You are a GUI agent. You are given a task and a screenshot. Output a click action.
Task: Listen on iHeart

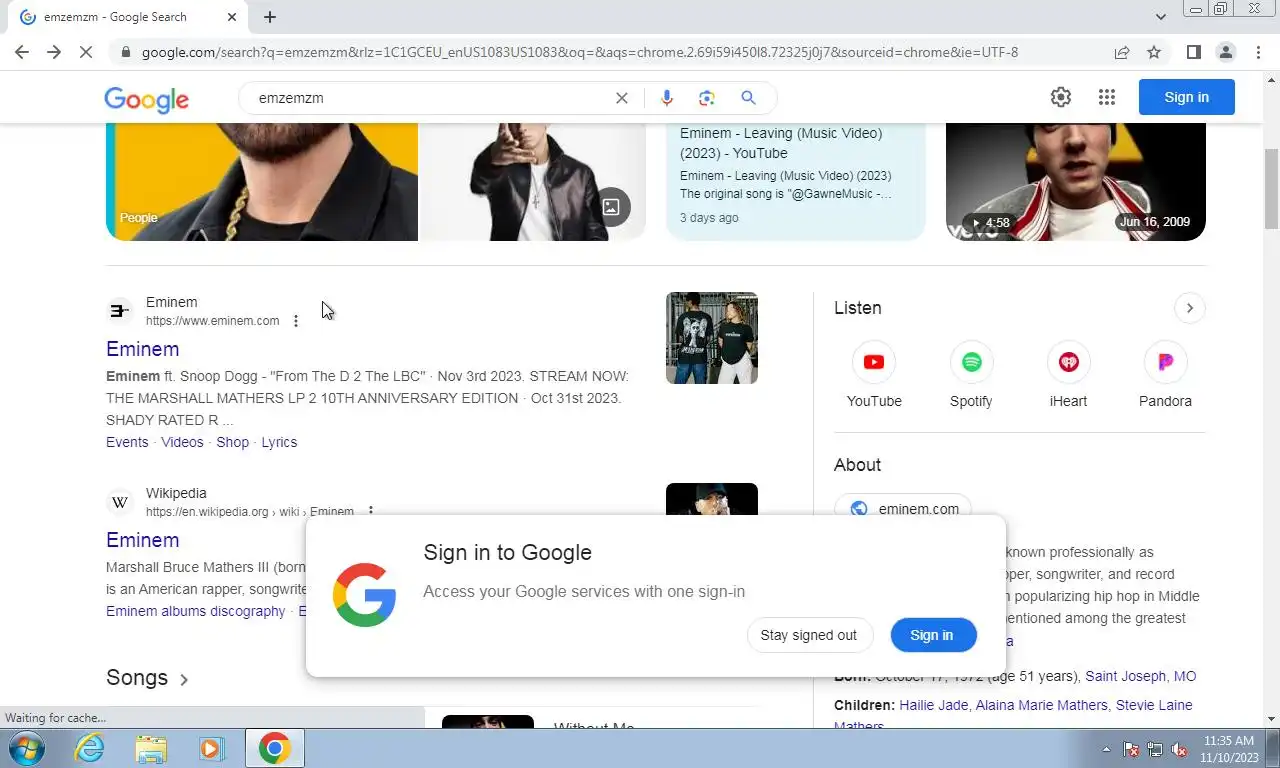(x=1069, y=375)
